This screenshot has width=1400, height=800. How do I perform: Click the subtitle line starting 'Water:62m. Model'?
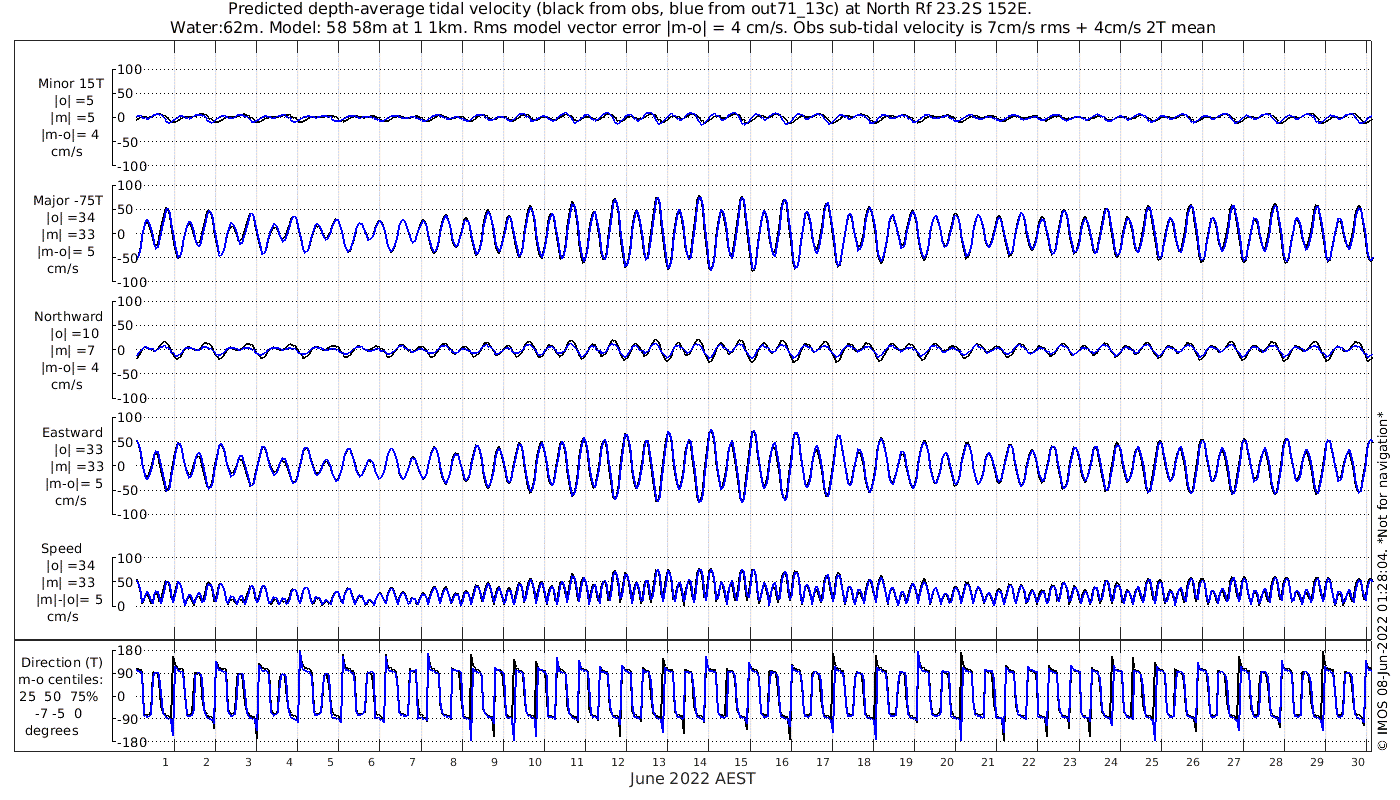(692, 28)
